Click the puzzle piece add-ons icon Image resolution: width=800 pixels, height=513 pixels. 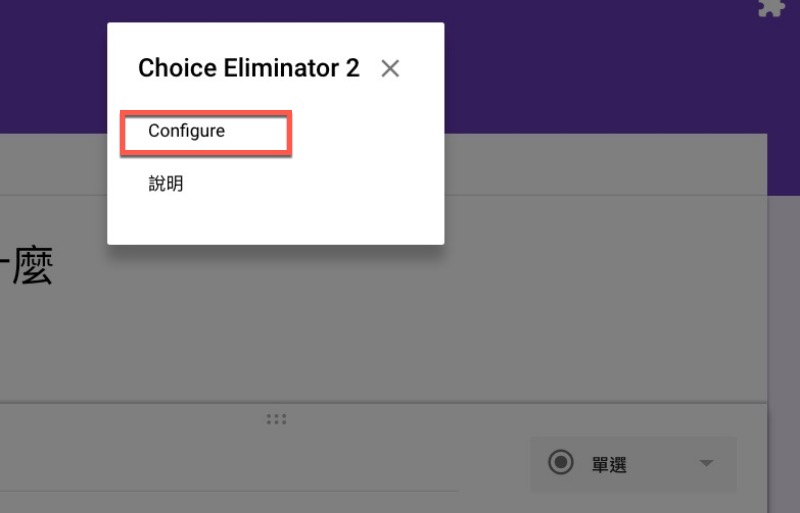click(x=770, y=8)
